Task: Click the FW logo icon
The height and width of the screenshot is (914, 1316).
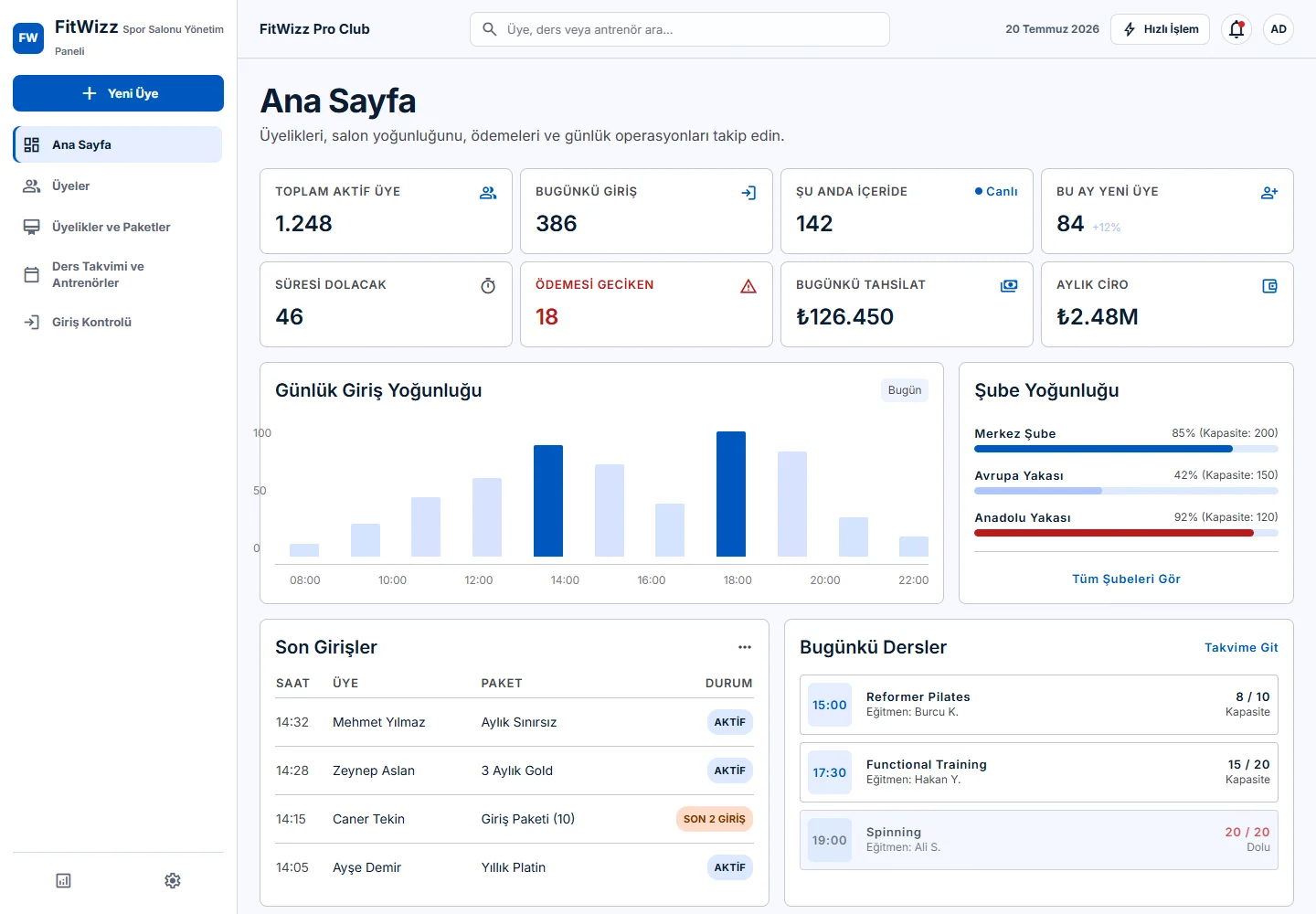Action: click(x=28, y=38)
